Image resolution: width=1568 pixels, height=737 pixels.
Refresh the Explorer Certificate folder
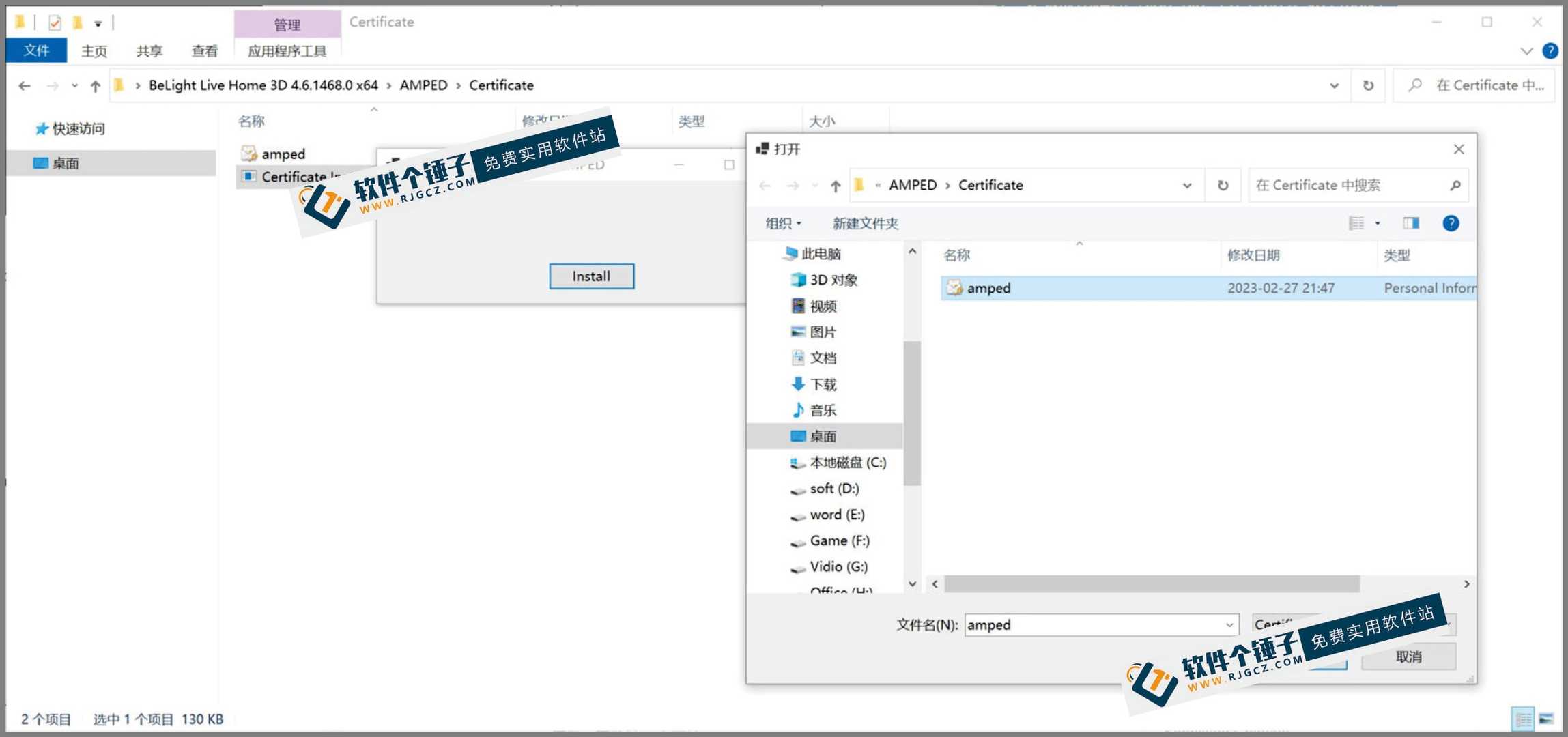[x=1368, y=86]
